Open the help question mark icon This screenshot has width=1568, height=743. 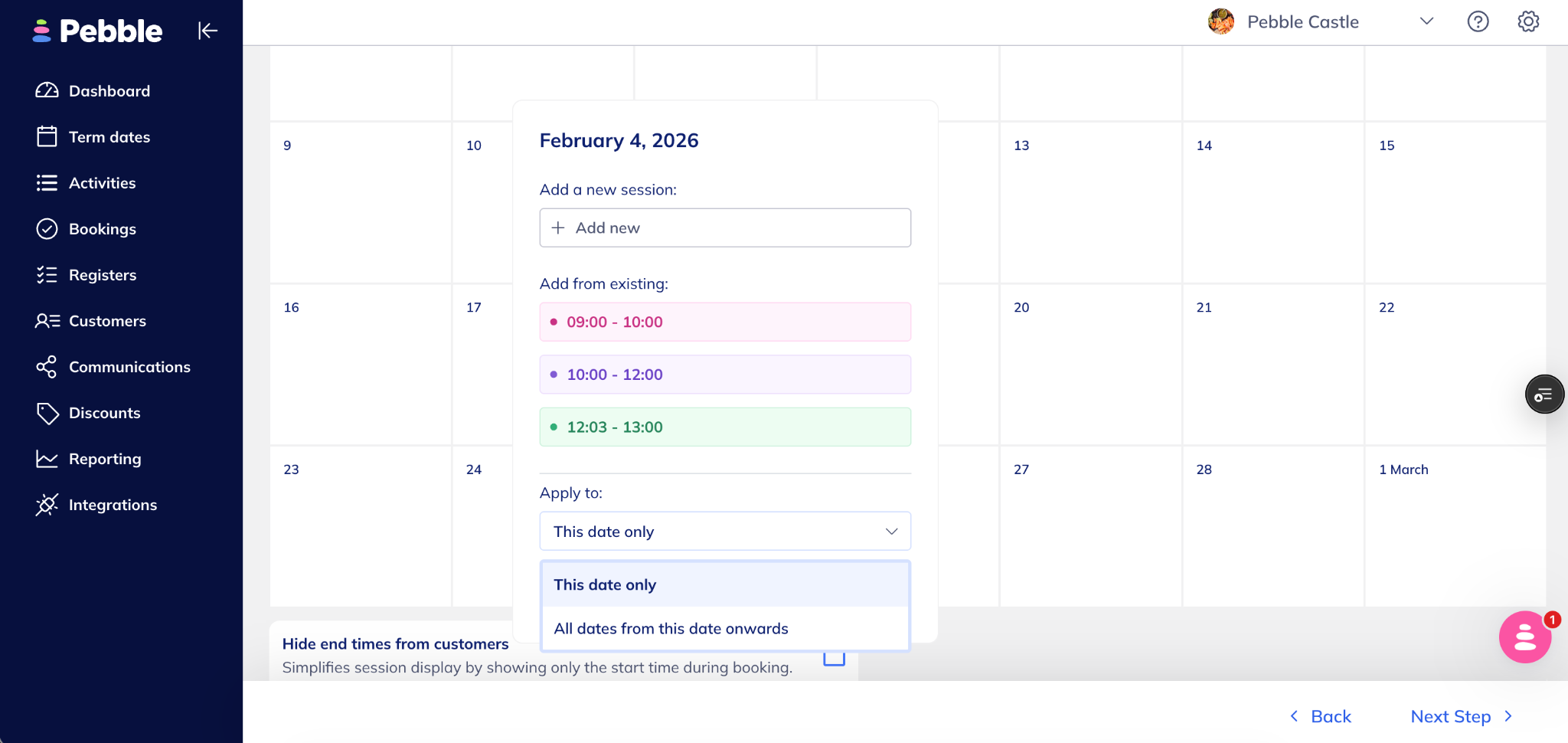(x=1478, y=21)
